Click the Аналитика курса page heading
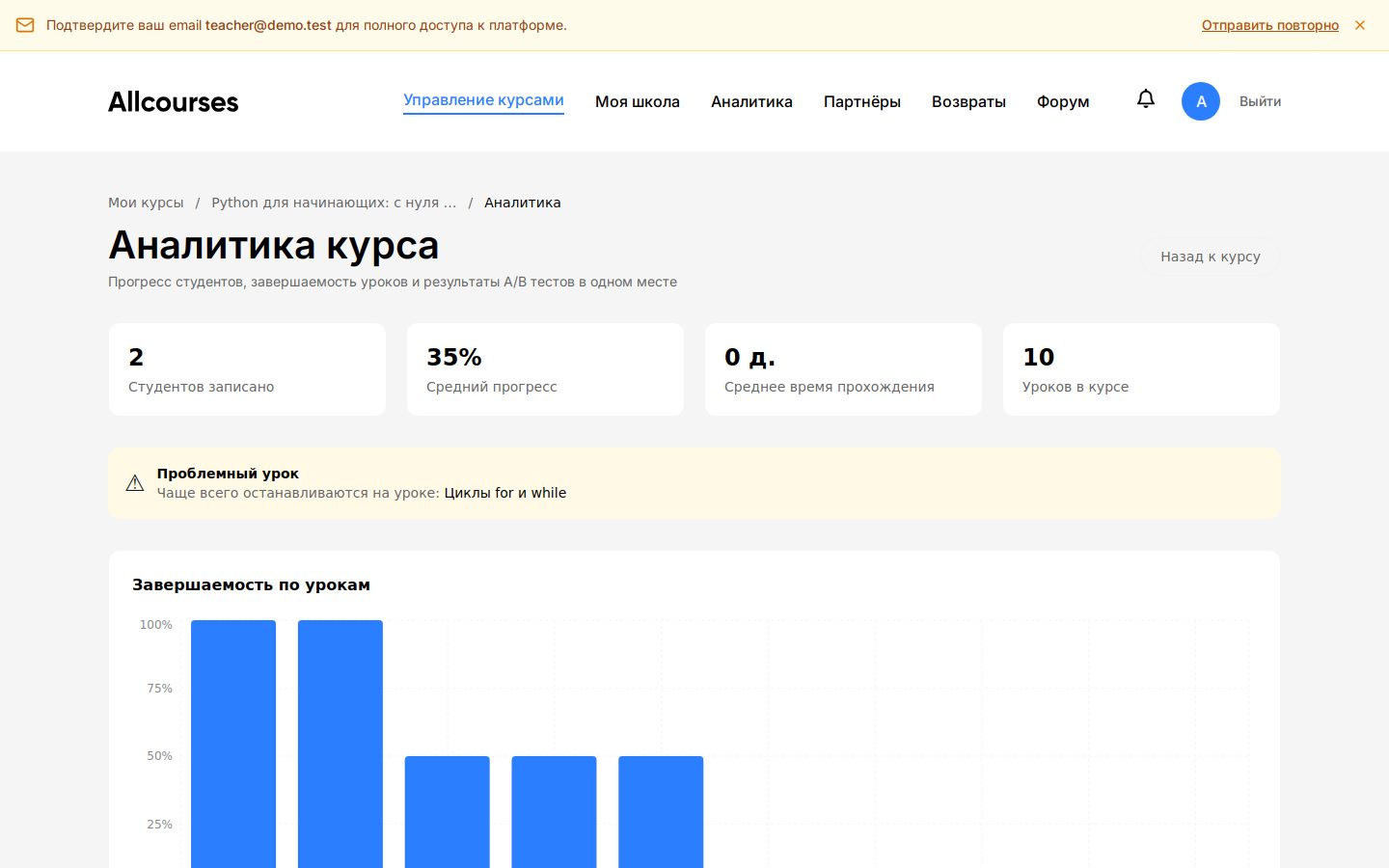 click(x=274, y=245)
